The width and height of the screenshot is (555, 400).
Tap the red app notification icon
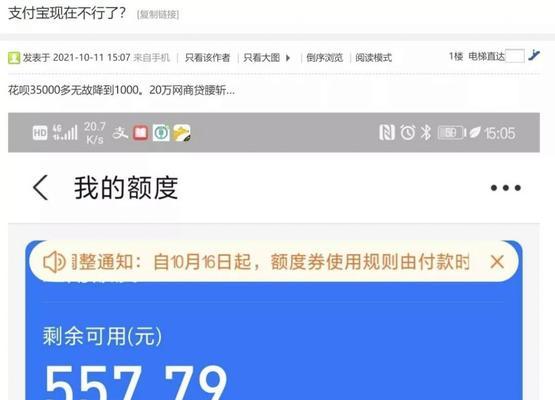(140, 133)
